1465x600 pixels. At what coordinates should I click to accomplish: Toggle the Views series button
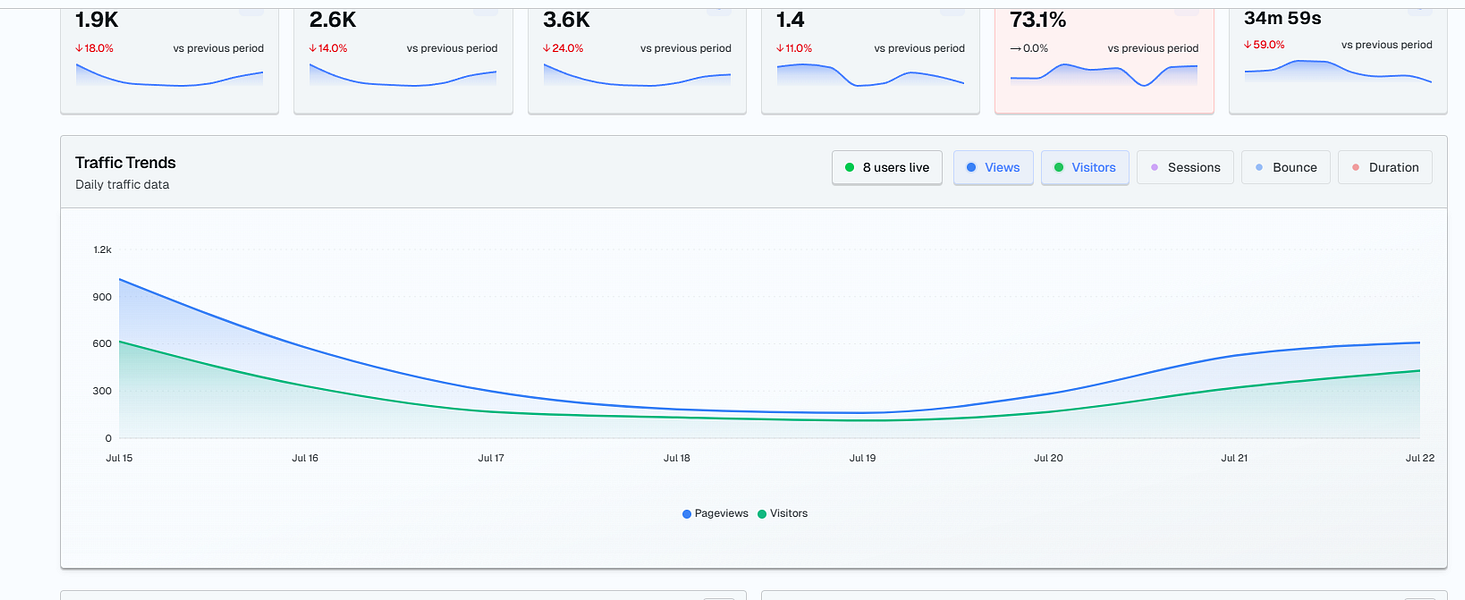pos(993,167)
